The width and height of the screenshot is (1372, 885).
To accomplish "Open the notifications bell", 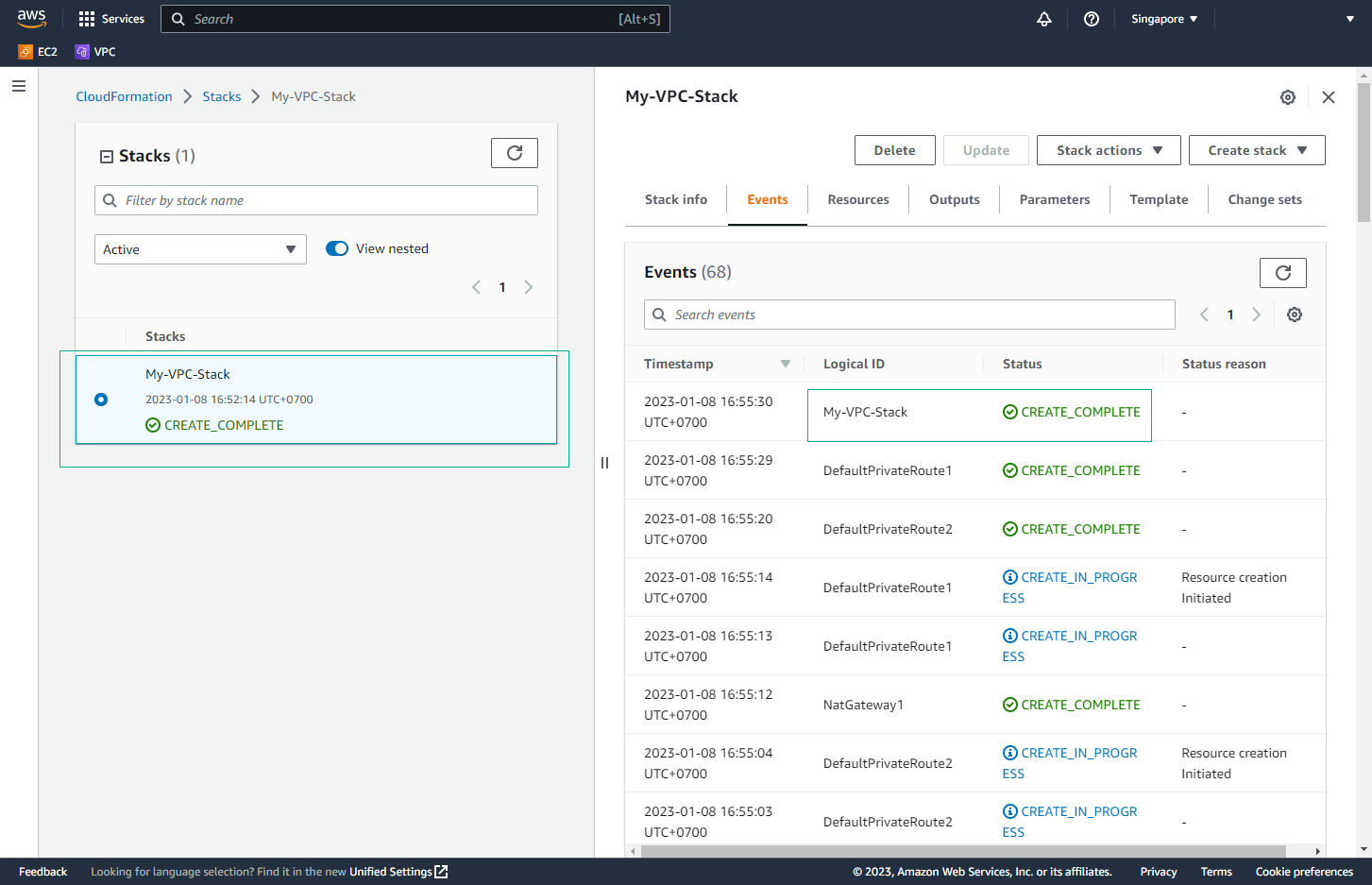I will [1044, 19].
